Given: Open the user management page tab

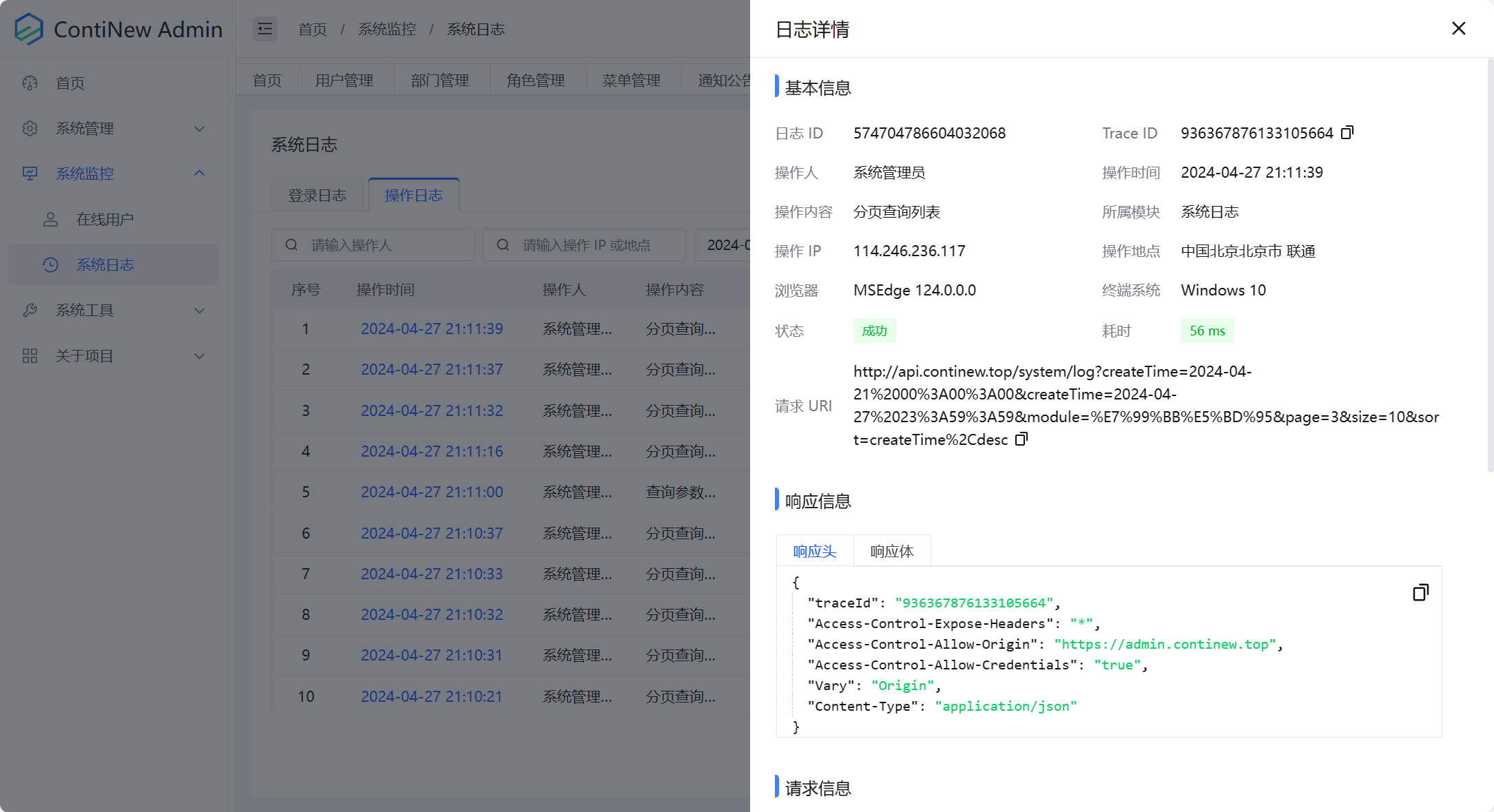Looking at the screenshot, I should 344,81.
